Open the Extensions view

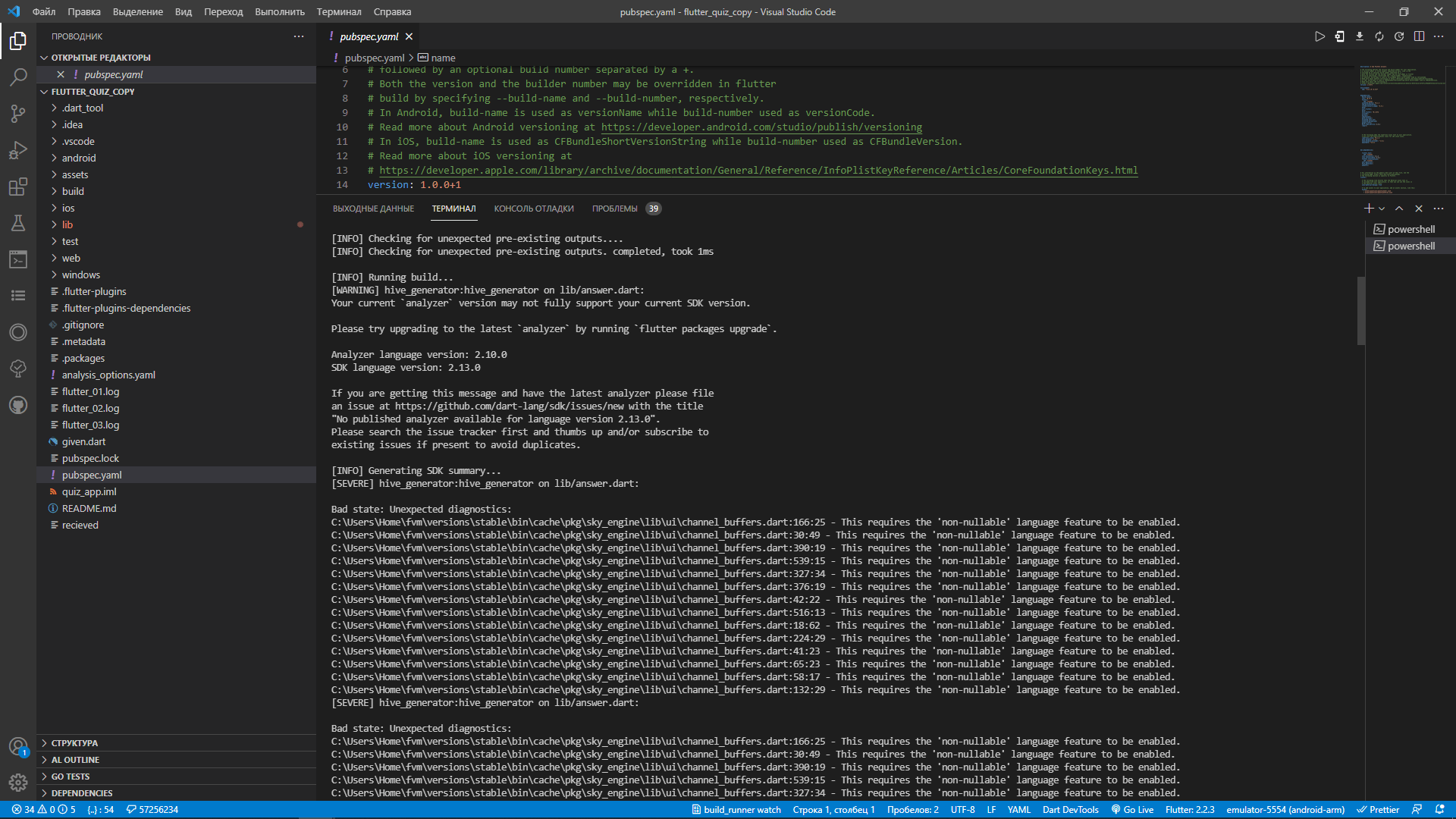[18, 187]
